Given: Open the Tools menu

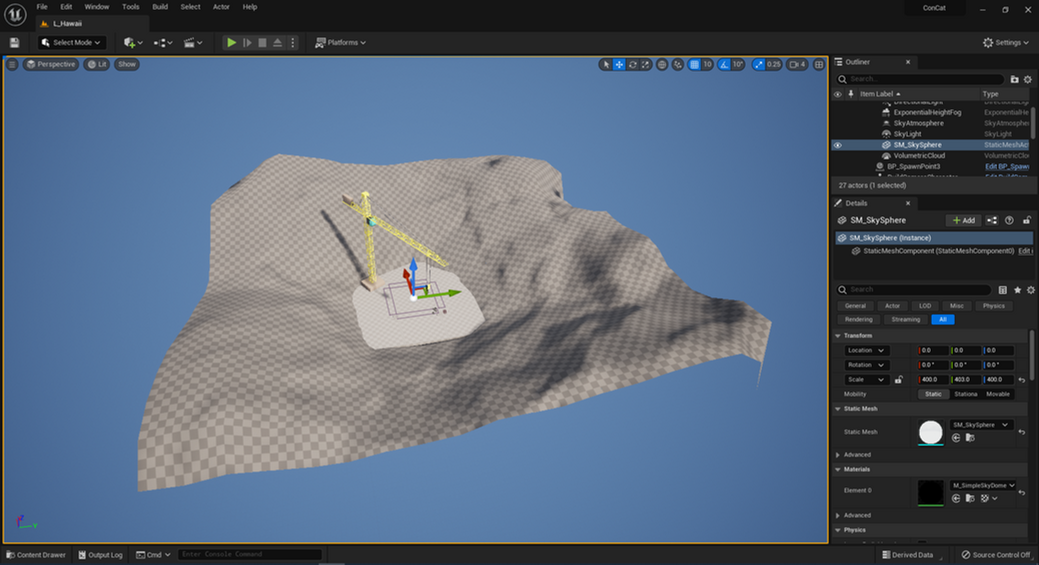Looking at the screenshot, I should coord(131,7).
